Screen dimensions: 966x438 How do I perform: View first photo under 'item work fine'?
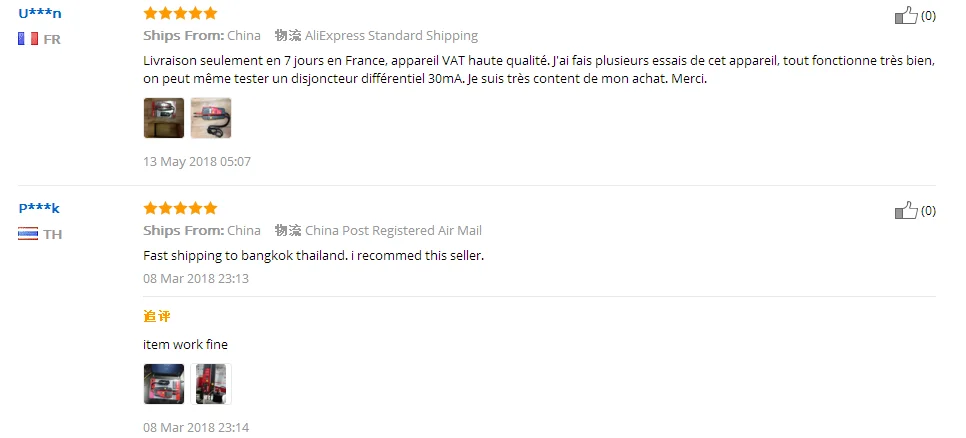(164, 384)
